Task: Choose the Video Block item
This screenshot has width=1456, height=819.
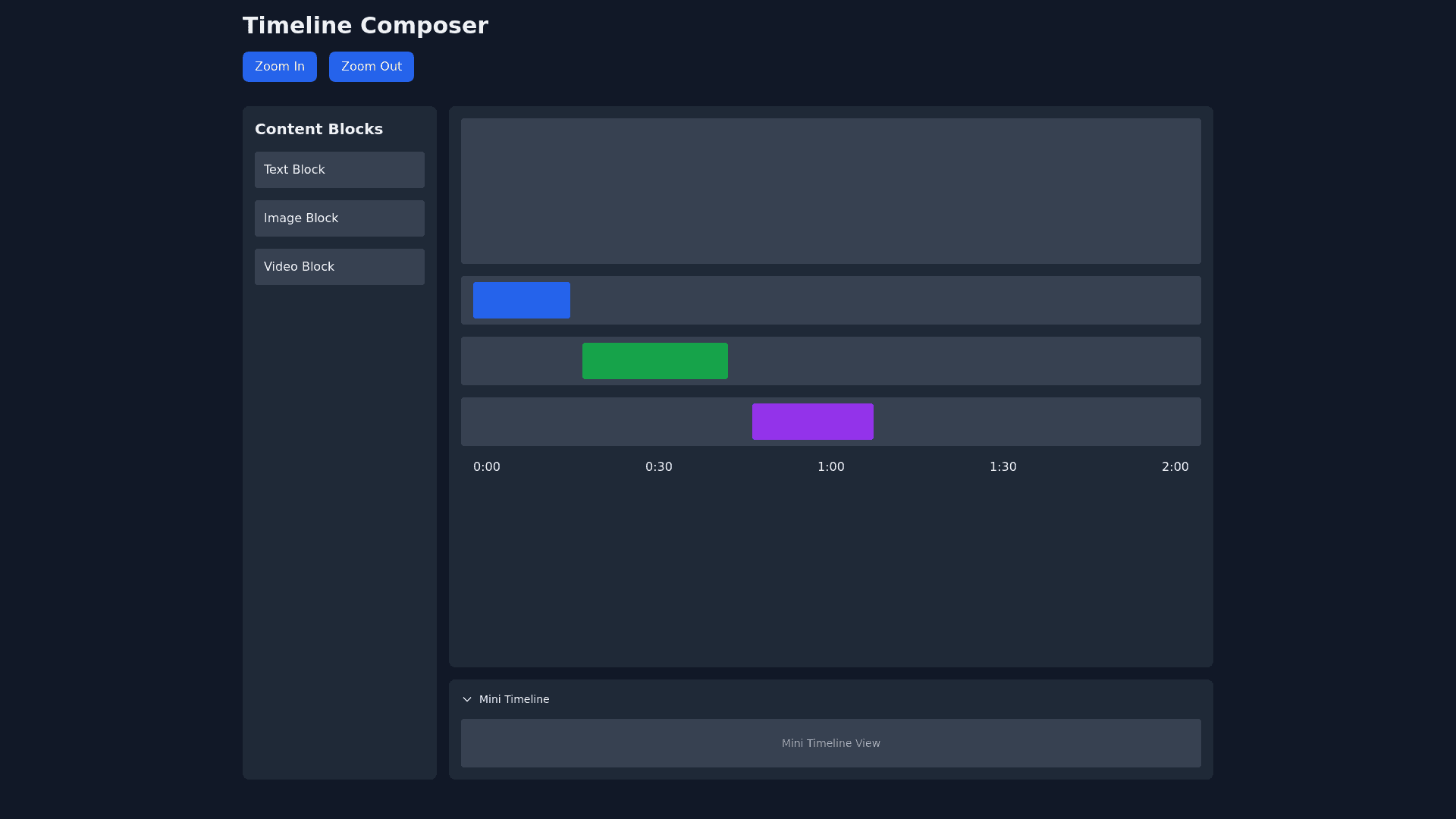Action: point(339,267)
